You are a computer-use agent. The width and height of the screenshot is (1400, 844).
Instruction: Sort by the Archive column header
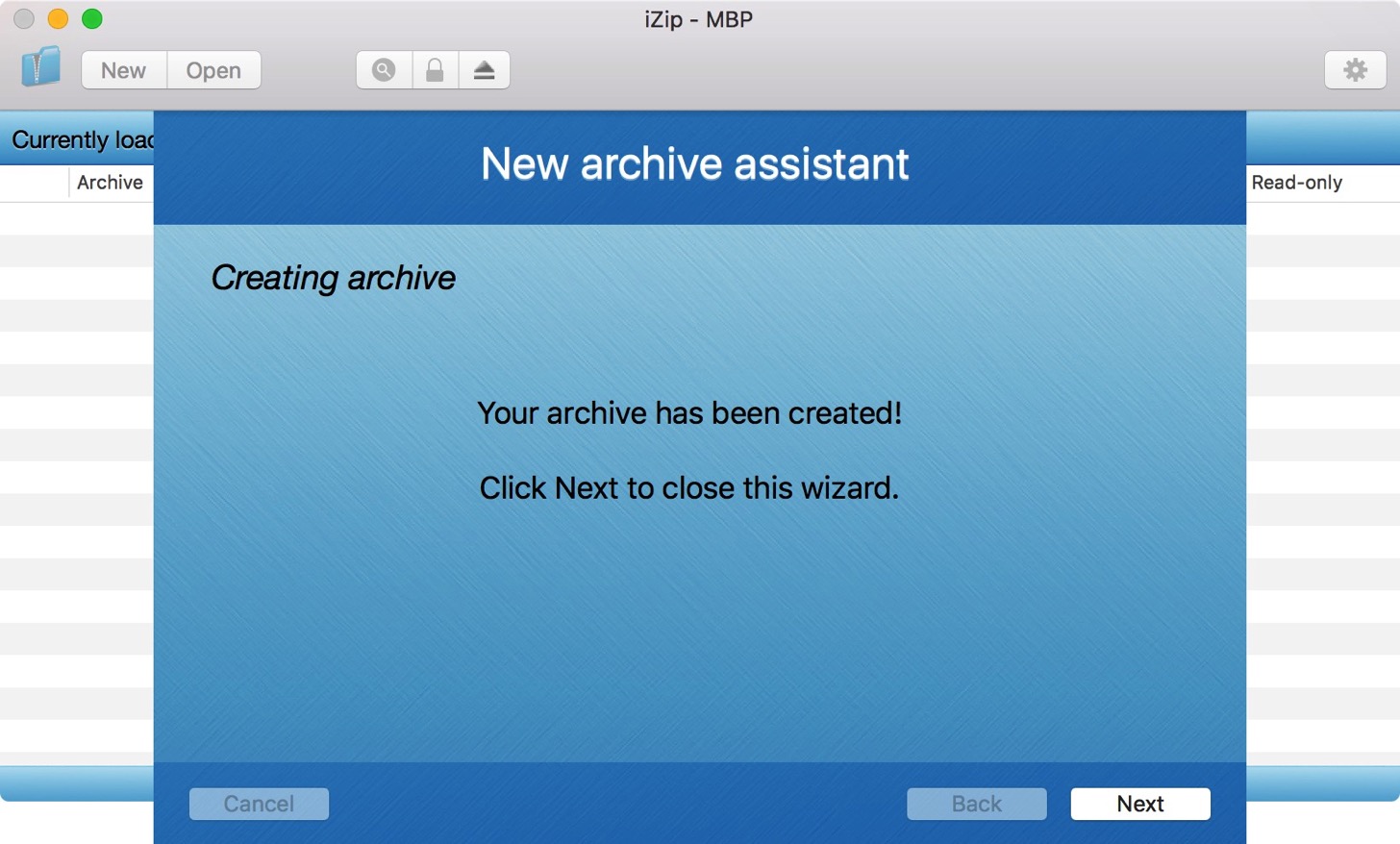coord(110,183)
